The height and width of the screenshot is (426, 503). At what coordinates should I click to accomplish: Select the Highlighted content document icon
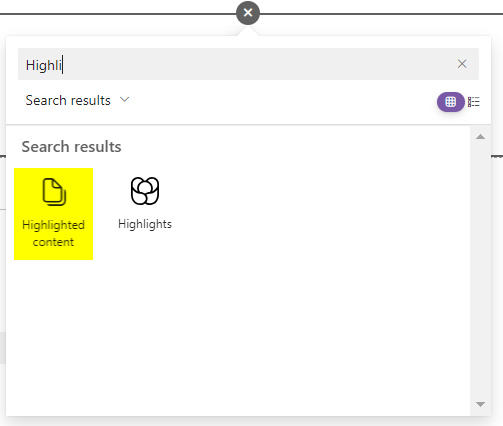coord(54,192)
